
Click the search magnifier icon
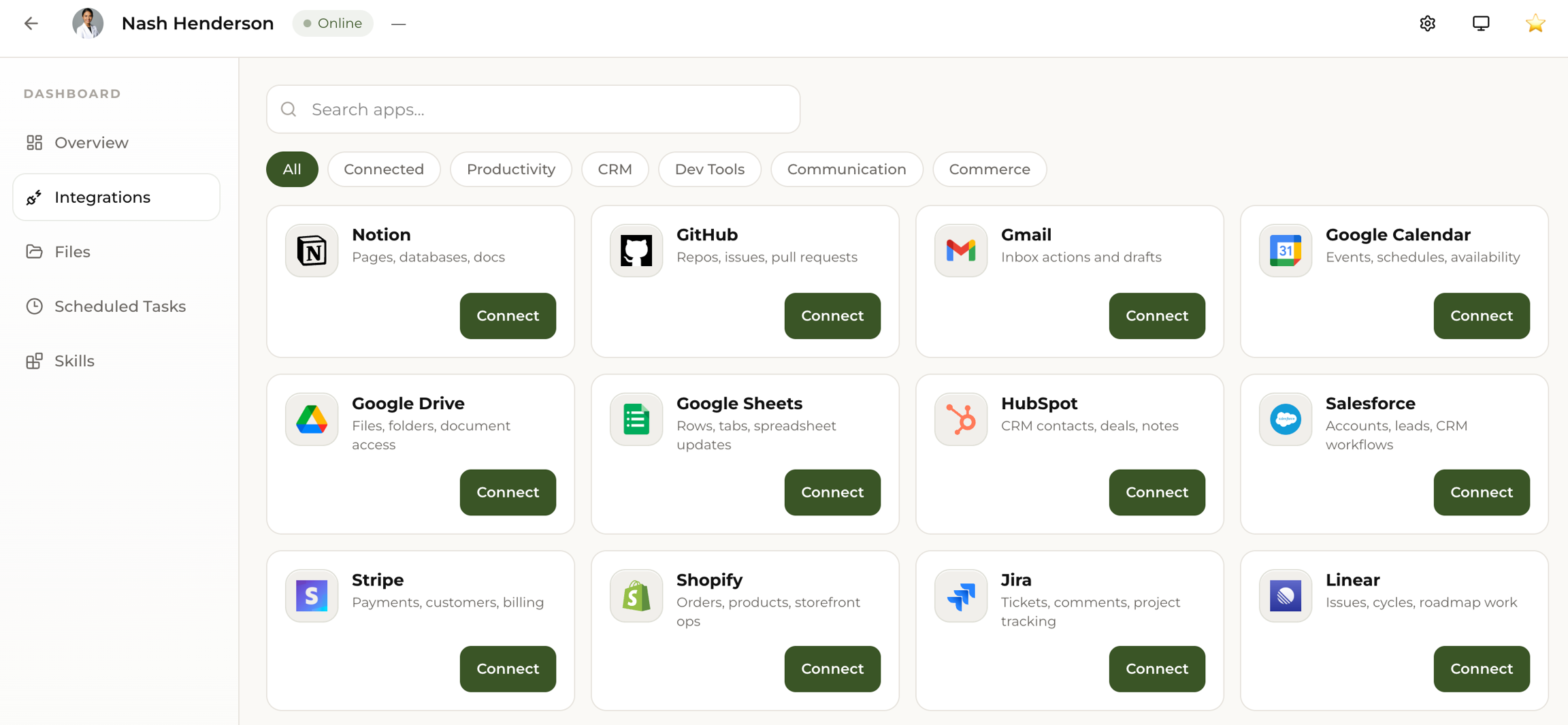(x=289, y=109)
